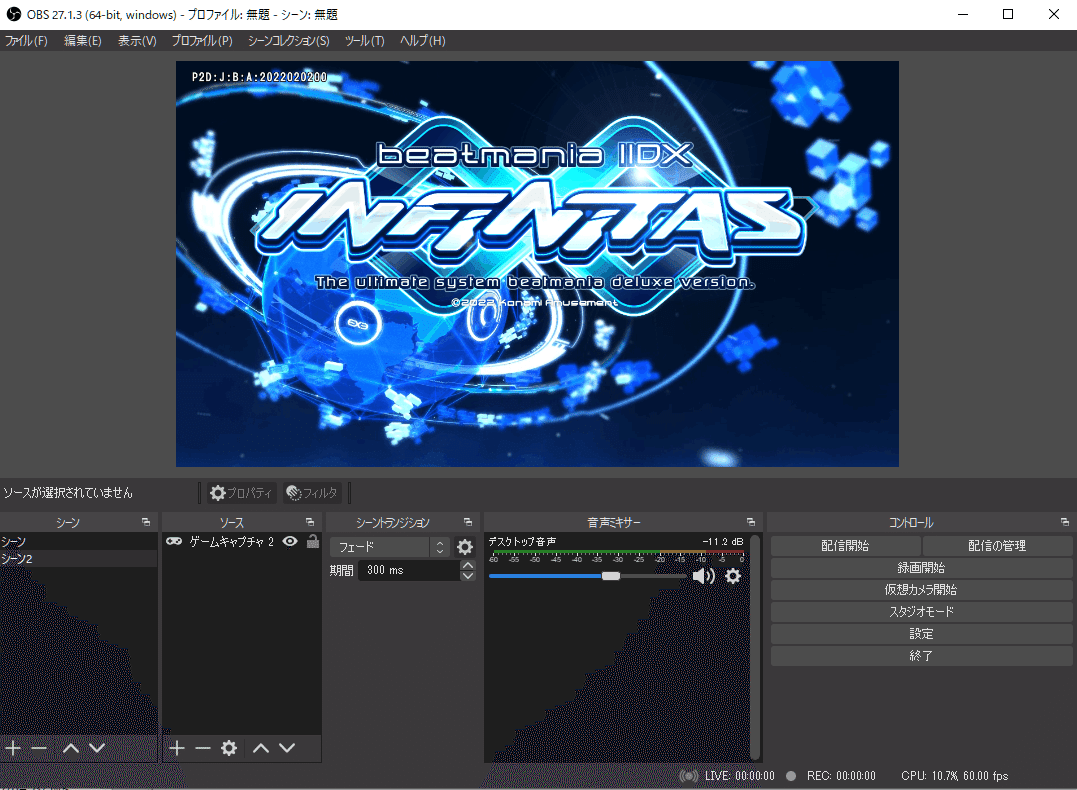
Task: Select シーン in the Scenes list
Action: point(79,541)
